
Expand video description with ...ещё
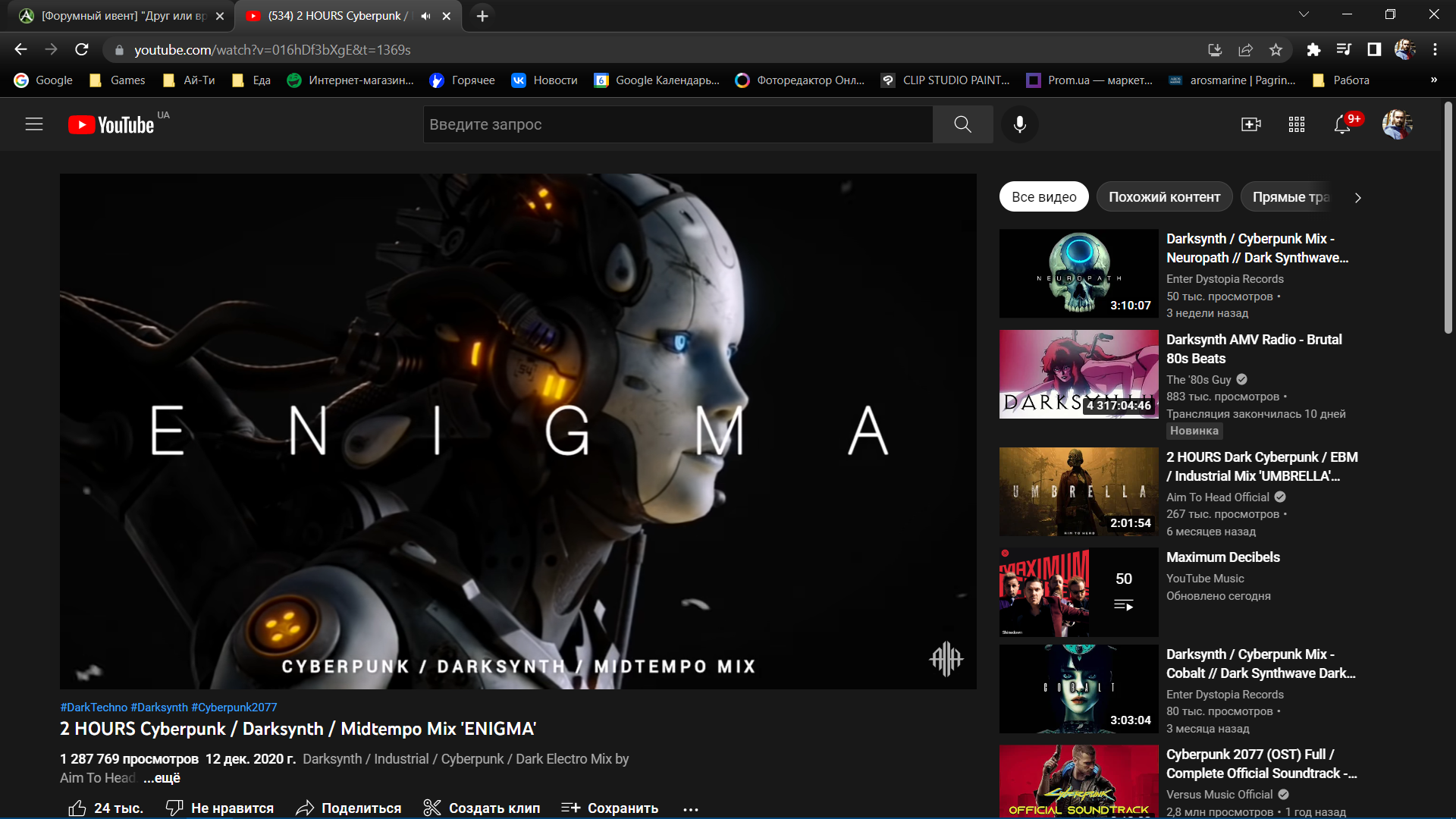[x=162, y=778]
